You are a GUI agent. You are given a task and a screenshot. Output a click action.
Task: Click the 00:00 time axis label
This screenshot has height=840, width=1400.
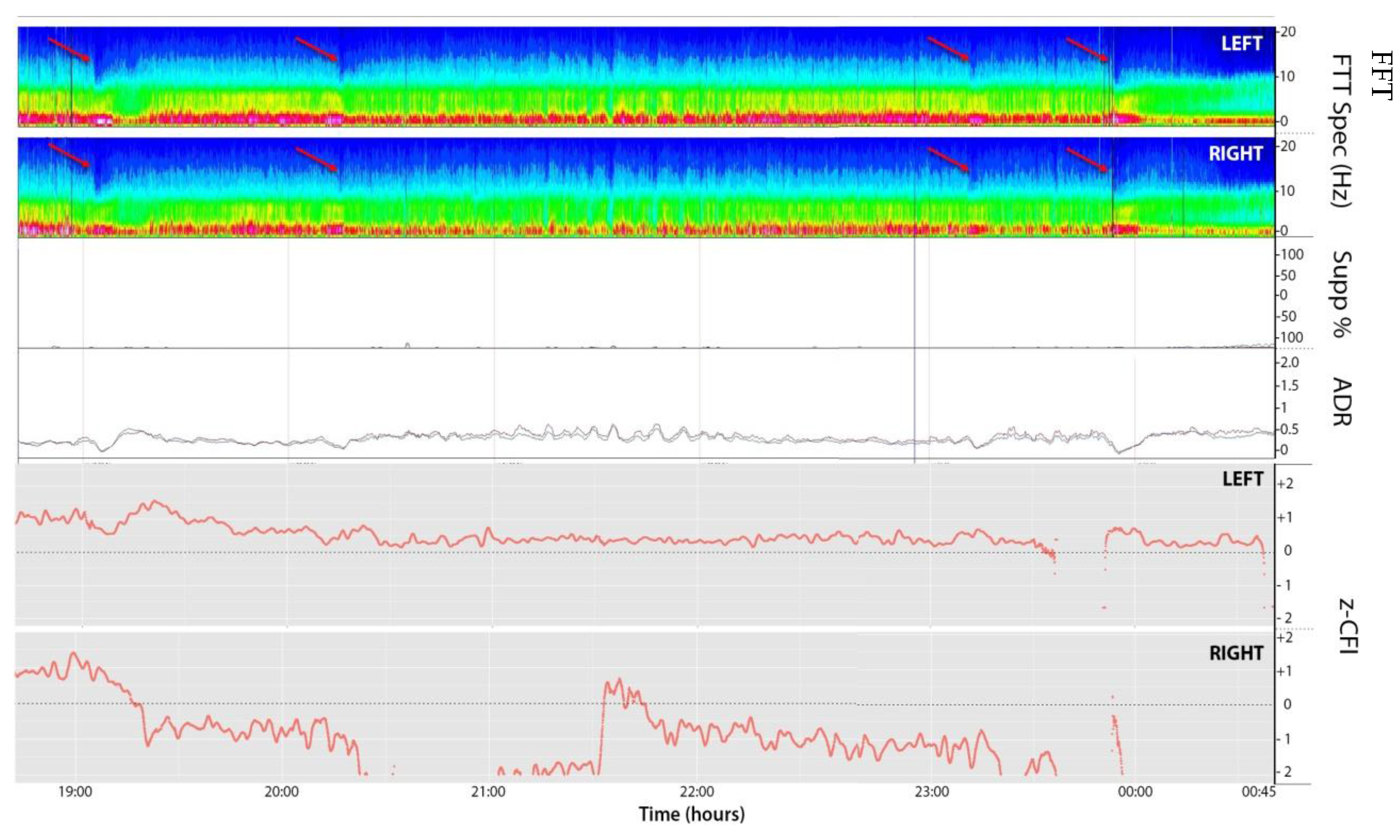coord(1135,791)
